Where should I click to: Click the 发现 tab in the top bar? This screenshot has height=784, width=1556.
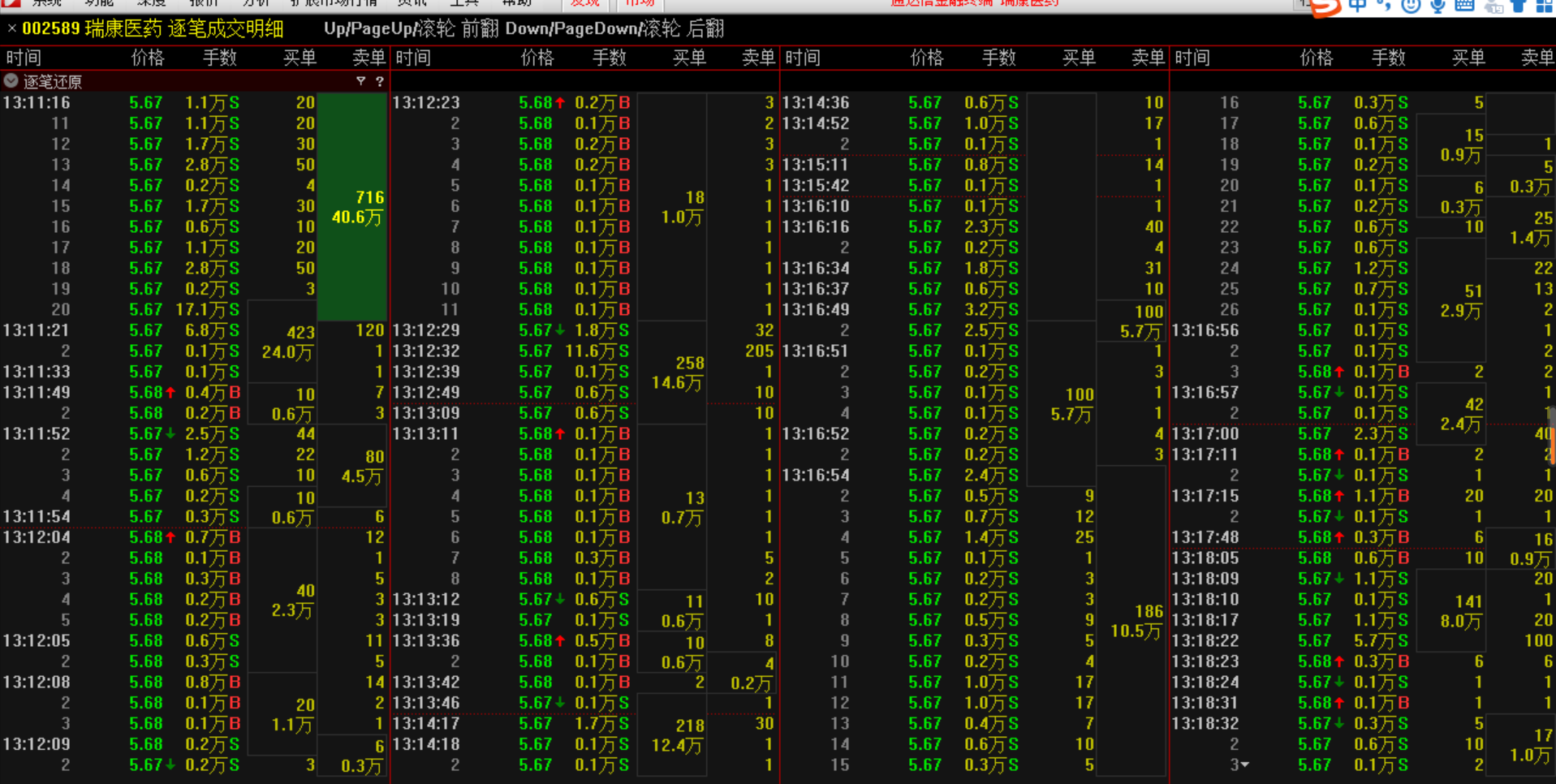(x=584, y=3)
